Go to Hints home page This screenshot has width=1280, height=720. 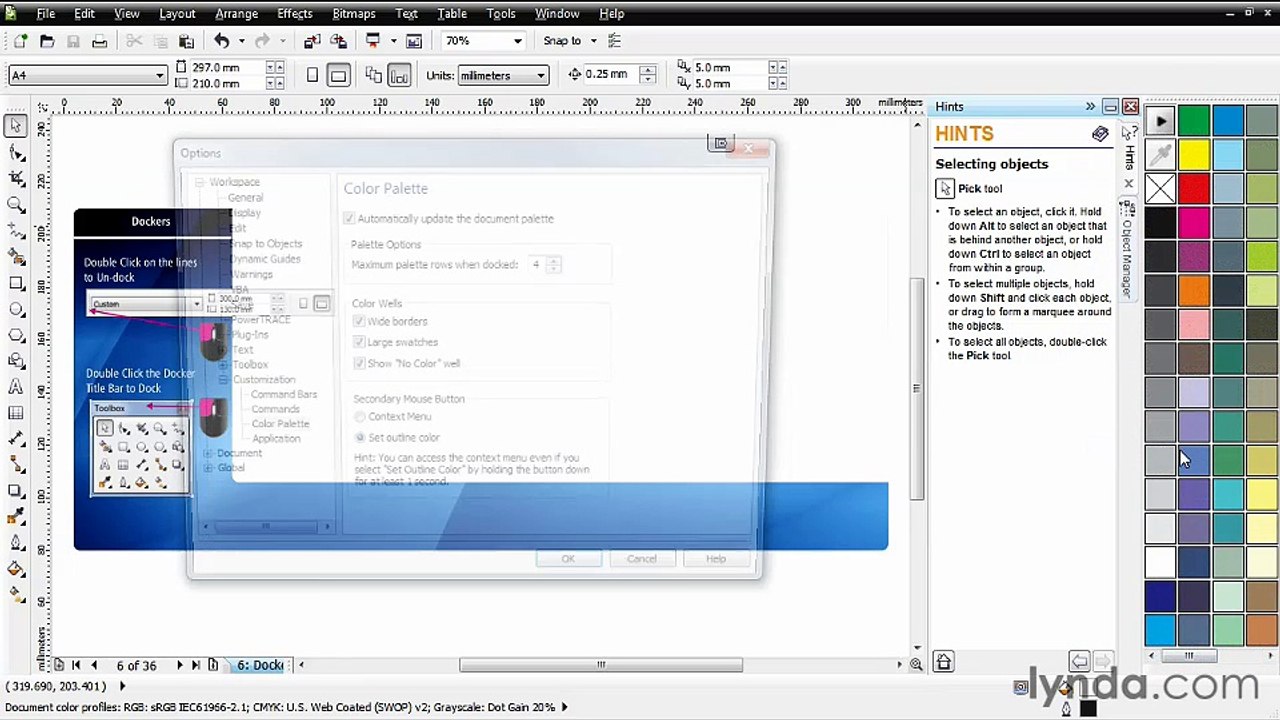click(x=944, y=662)
